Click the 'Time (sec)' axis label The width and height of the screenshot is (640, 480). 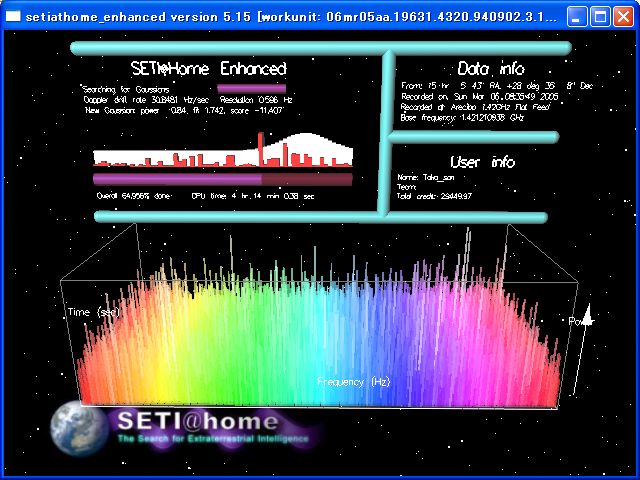click(93, 313)
